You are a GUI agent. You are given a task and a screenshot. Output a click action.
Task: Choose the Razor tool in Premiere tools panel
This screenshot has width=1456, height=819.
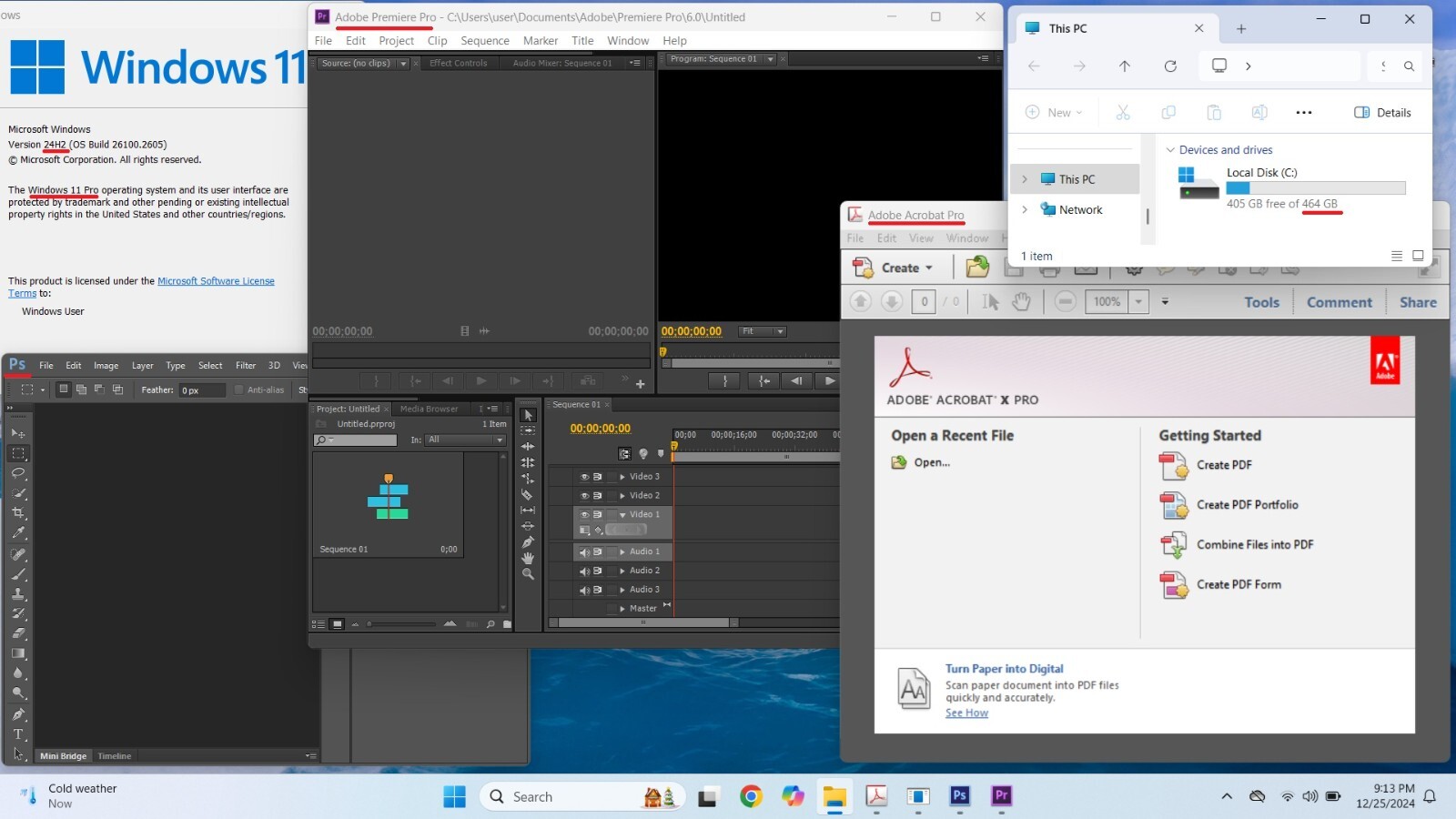point(528,494)
